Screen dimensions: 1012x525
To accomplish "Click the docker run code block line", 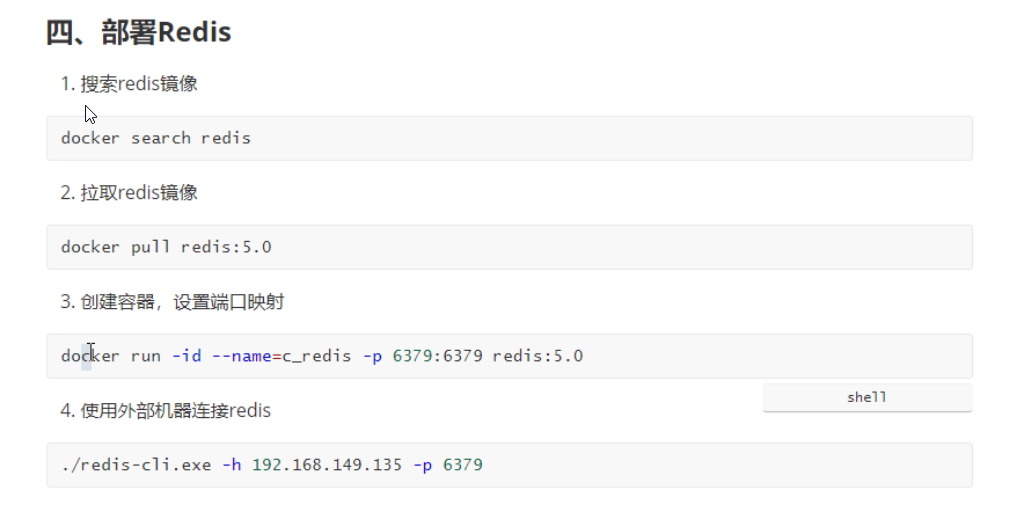I will [509, 356].
